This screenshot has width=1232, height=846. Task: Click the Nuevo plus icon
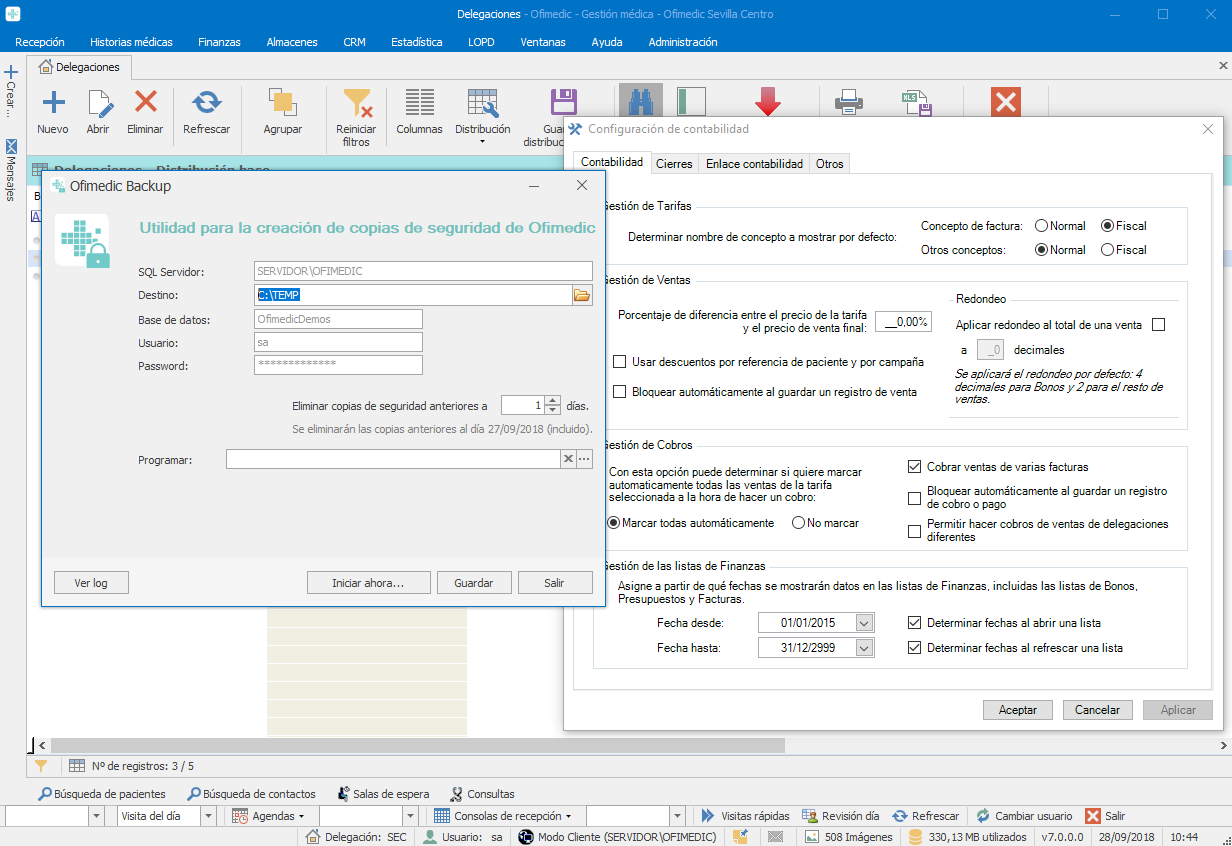point(52,103)
